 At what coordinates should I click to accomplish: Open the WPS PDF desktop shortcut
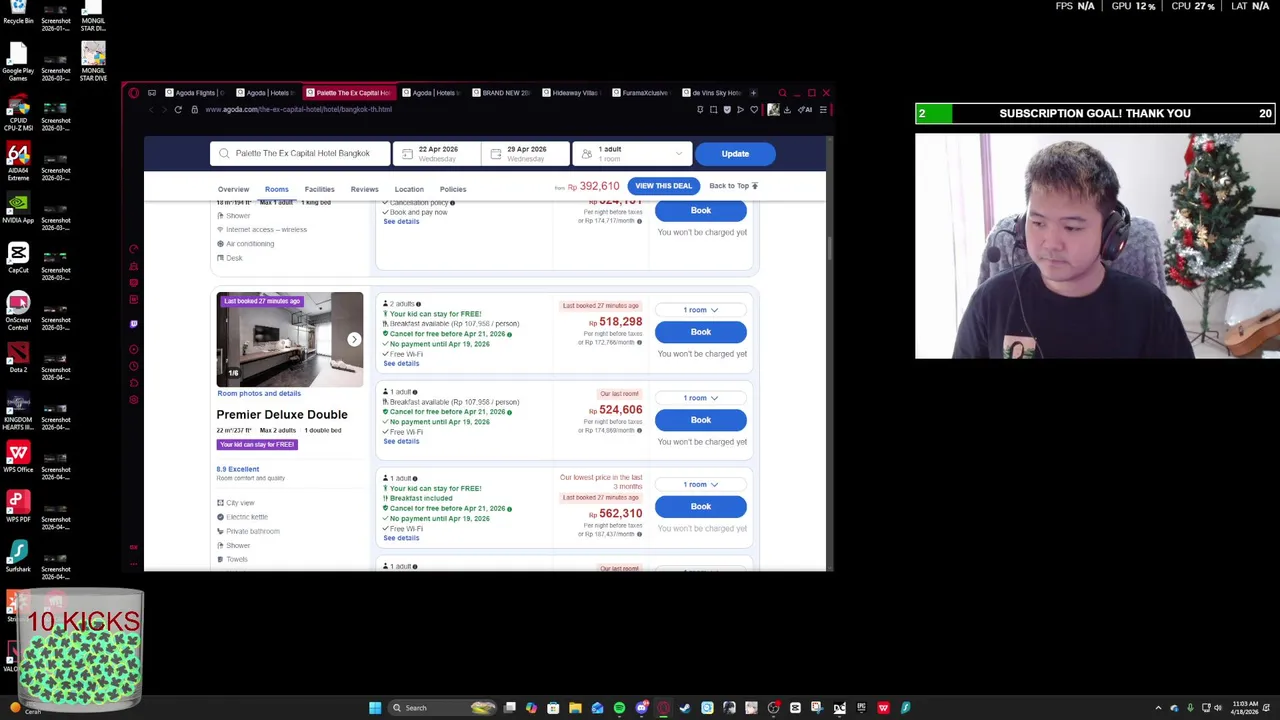click(18, 508)
